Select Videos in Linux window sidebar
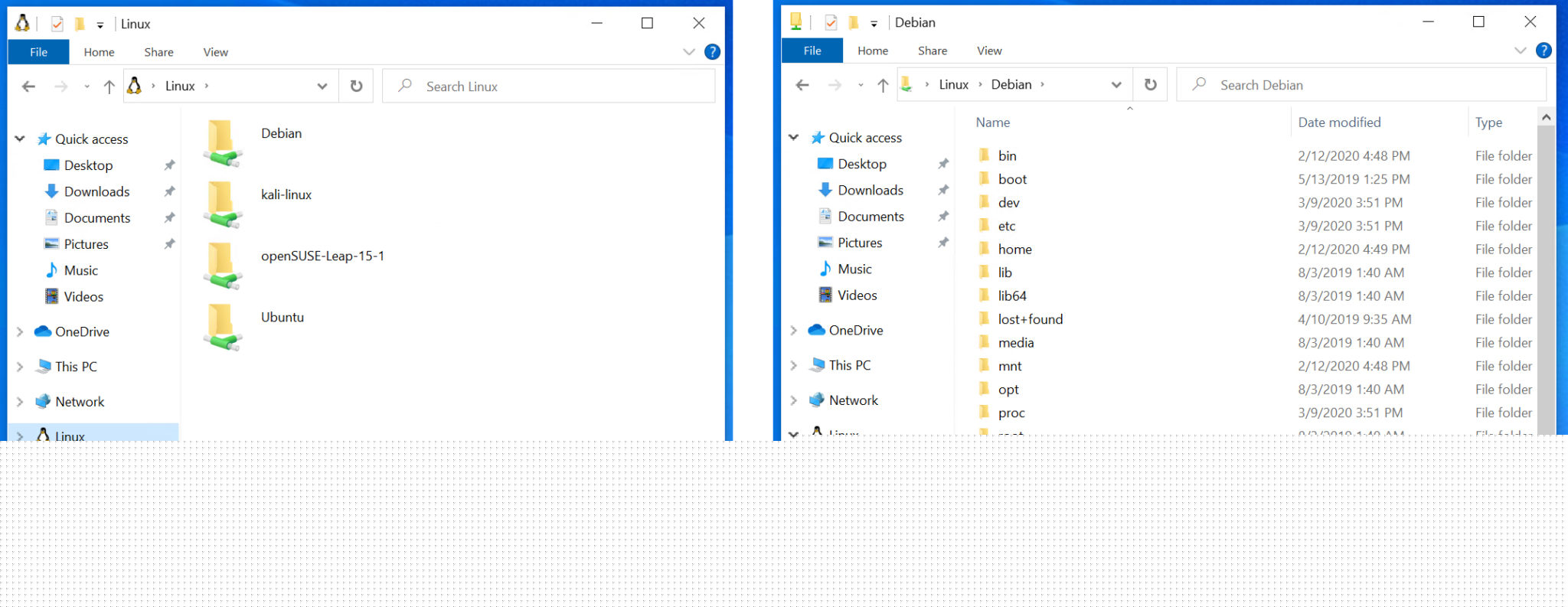Screen dimensions: 1568x607 click(x=83, y=296)
